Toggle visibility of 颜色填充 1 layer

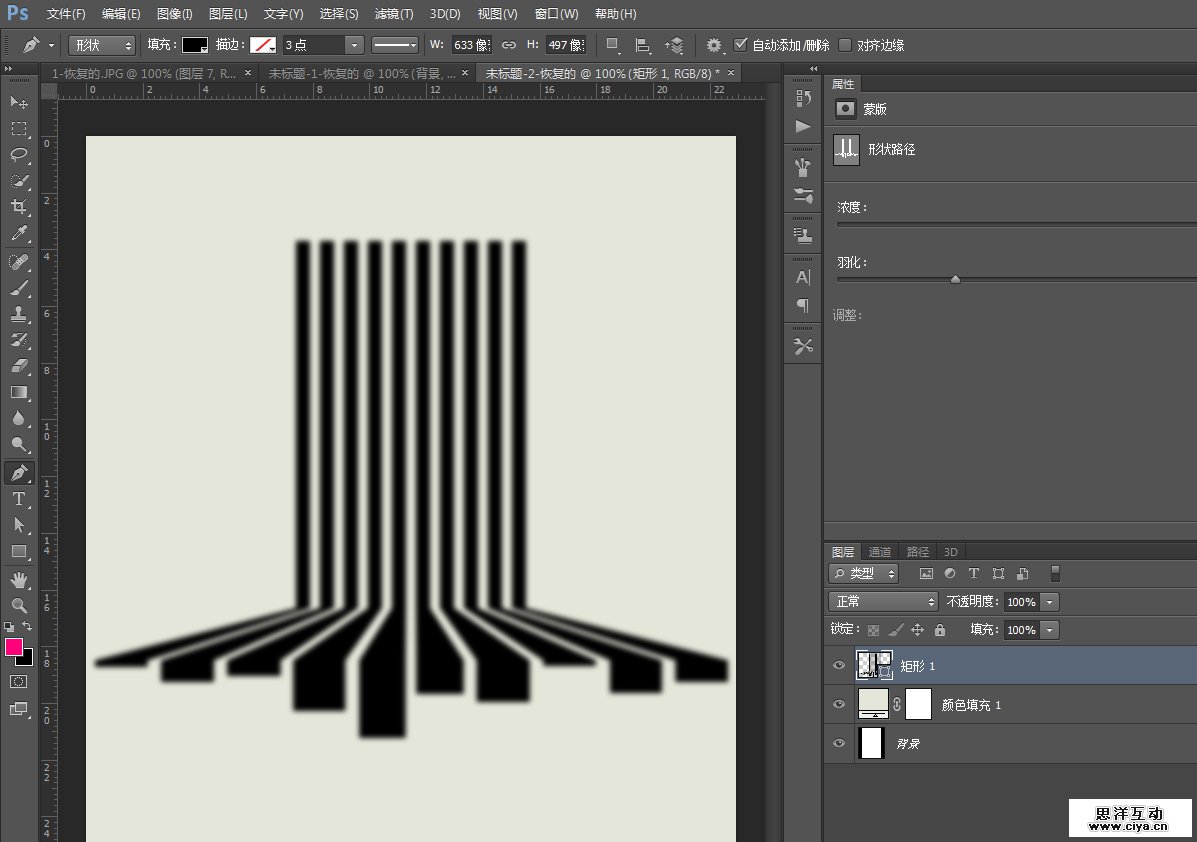click(x=839, y=705)
